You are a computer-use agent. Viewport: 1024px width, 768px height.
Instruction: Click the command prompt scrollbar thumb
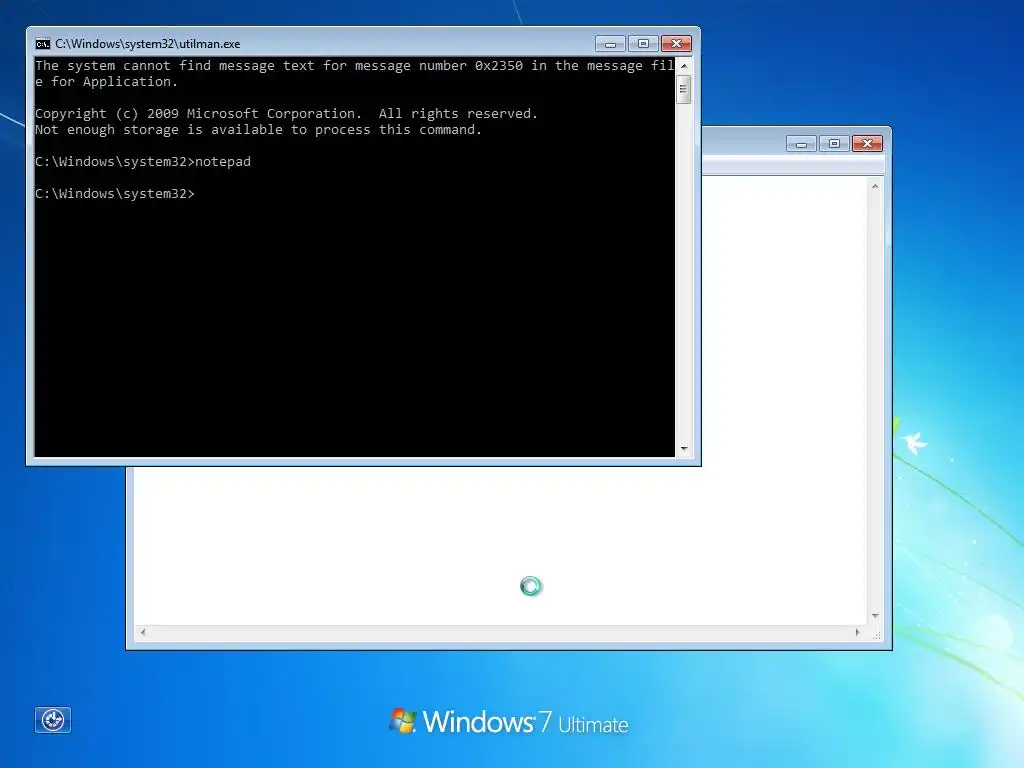pyautogui.click(x=684, y=89)
